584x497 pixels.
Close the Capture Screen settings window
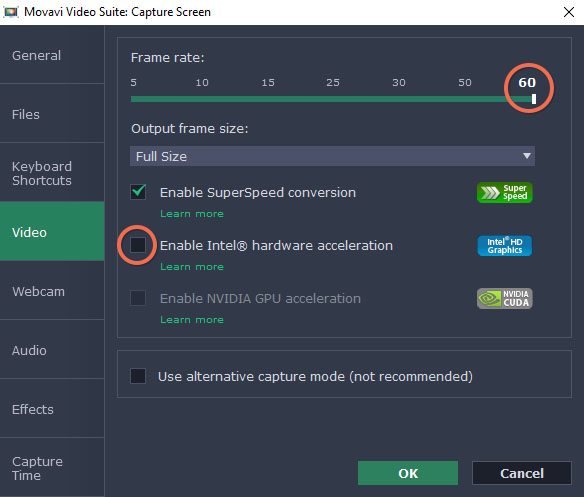[569, 12]
